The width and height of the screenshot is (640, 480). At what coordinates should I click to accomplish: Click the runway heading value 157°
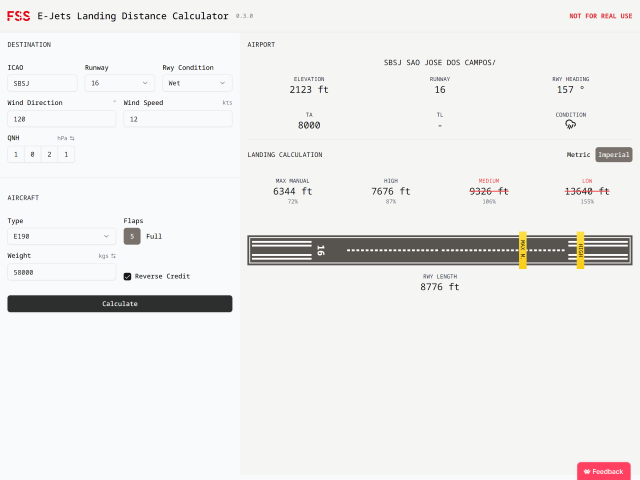(570, 90)
